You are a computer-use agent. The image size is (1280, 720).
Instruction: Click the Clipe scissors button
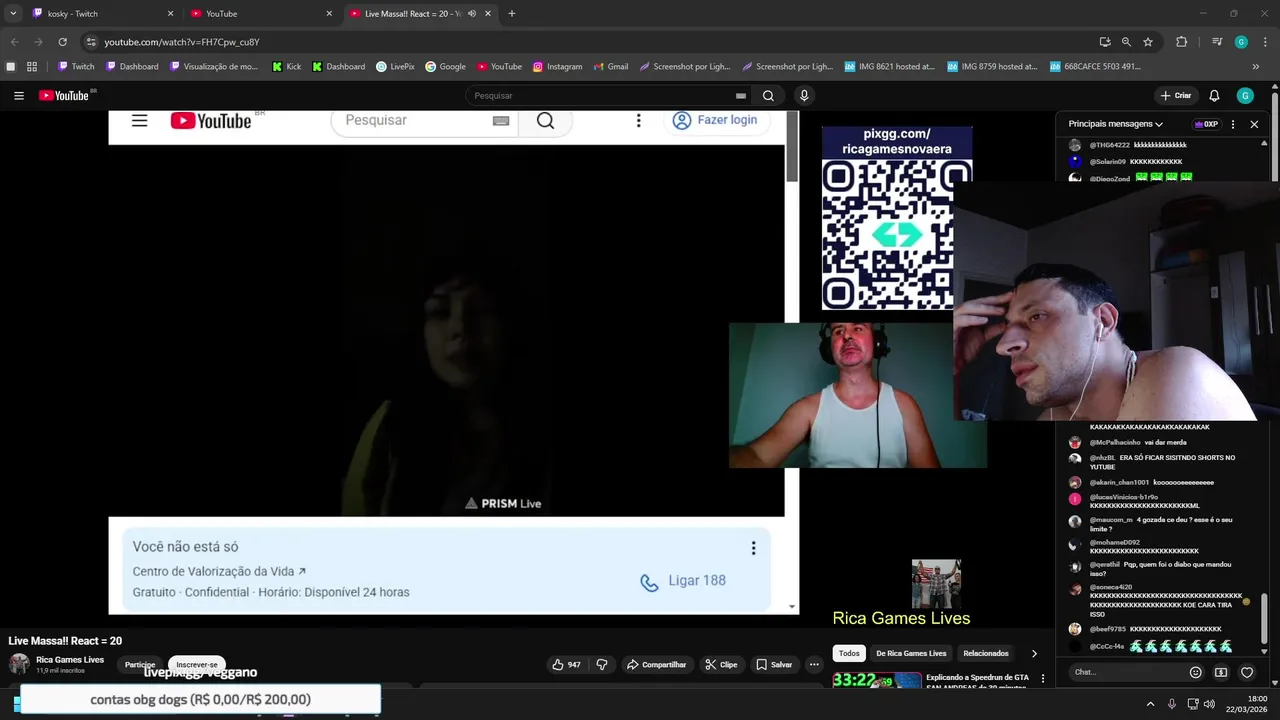coord(721,664)
